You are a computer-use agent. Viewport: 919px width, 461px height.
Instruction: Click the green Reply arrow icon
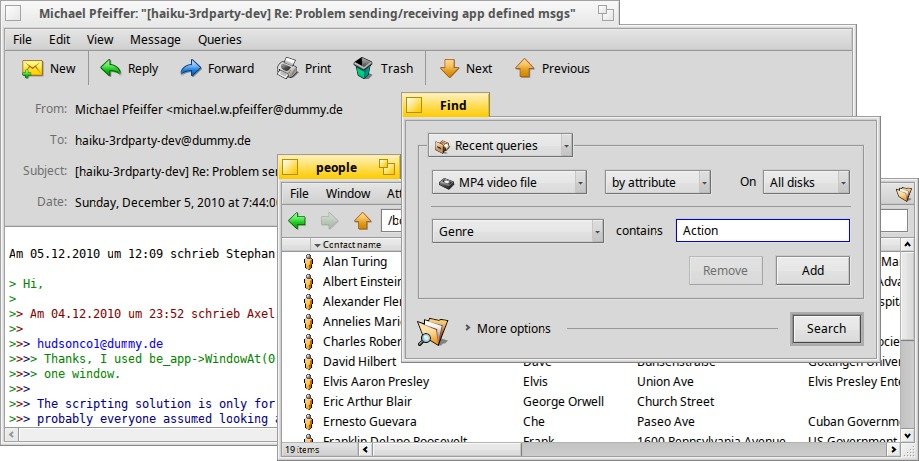[x=110, y=69]
